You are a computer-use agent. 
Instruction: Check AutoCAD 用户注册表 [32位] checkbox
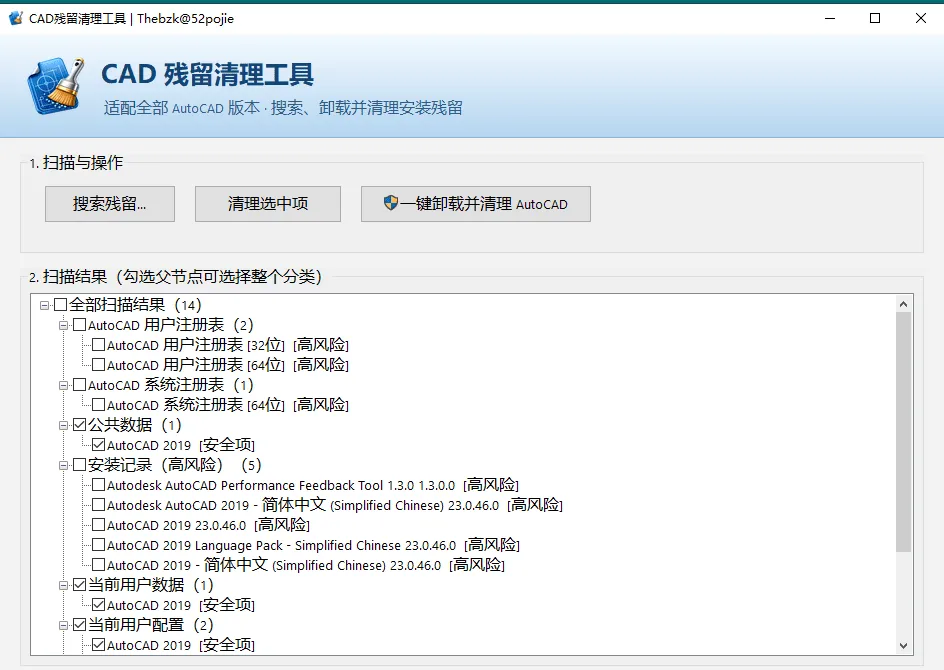click(x=99, y=345)
